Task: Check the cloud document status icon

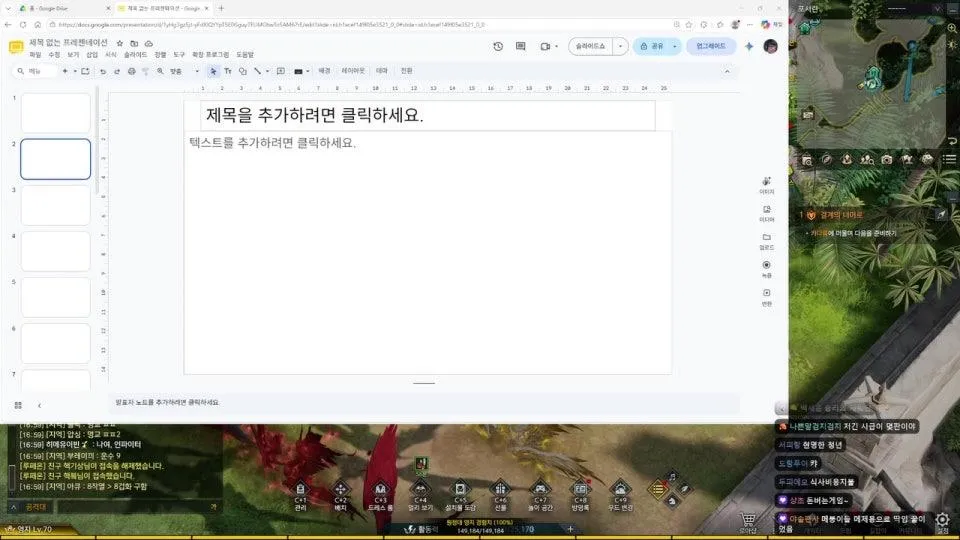Action: (148, 43)
